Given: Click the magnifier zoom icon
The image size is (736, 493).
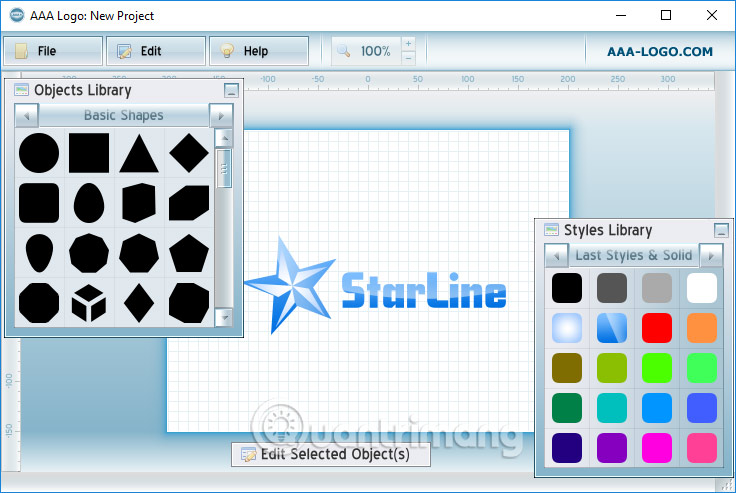Looking at the screenshot, I should click(x=343, y=51).
